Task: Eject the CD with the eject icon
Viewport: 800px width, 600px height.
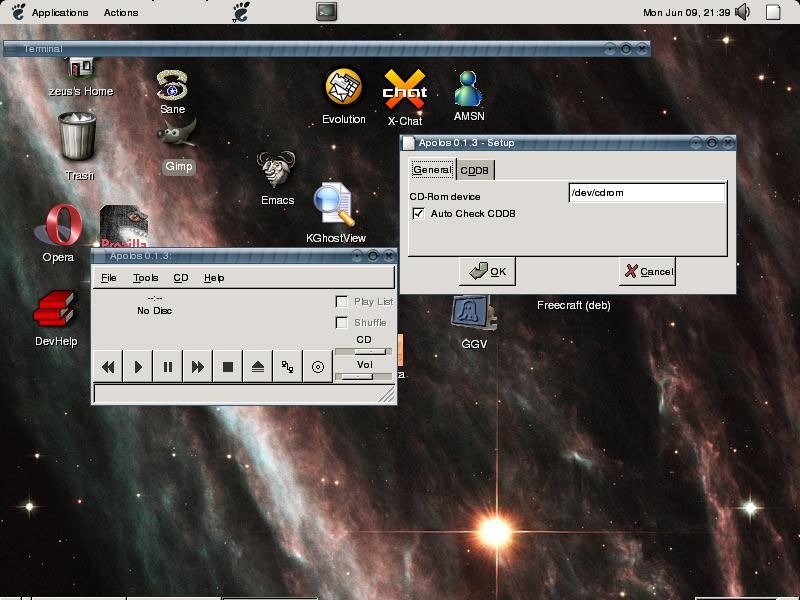Action: (258, 367)
